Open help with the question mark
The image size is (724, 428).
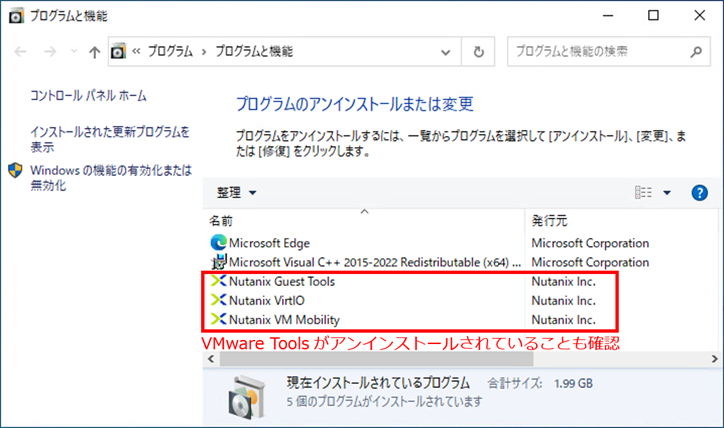700,193
